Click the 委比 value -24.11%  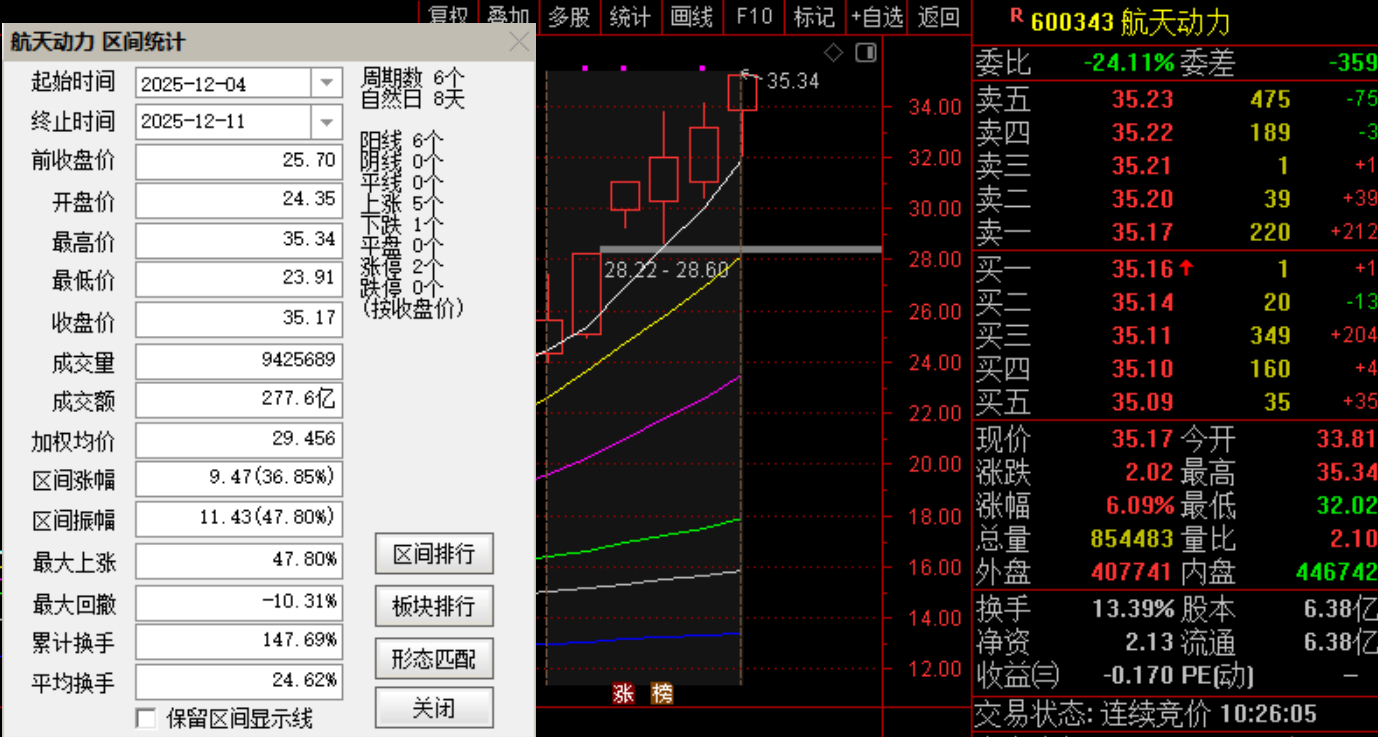[1129, 62]
